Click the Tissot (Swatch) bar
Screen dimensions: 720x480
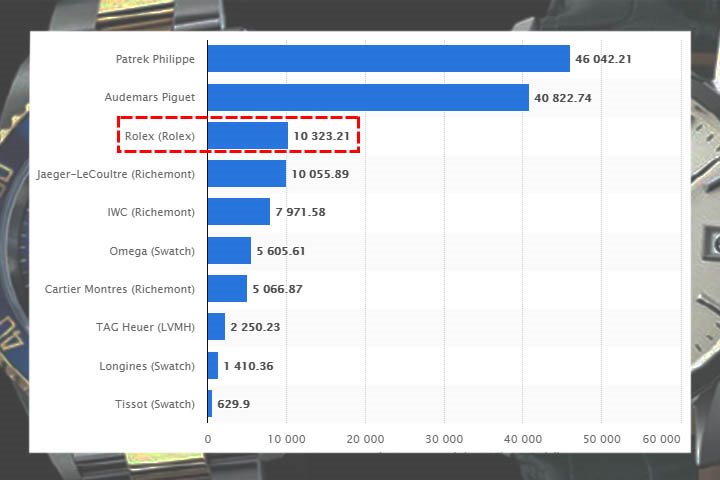tap(210, 404)
